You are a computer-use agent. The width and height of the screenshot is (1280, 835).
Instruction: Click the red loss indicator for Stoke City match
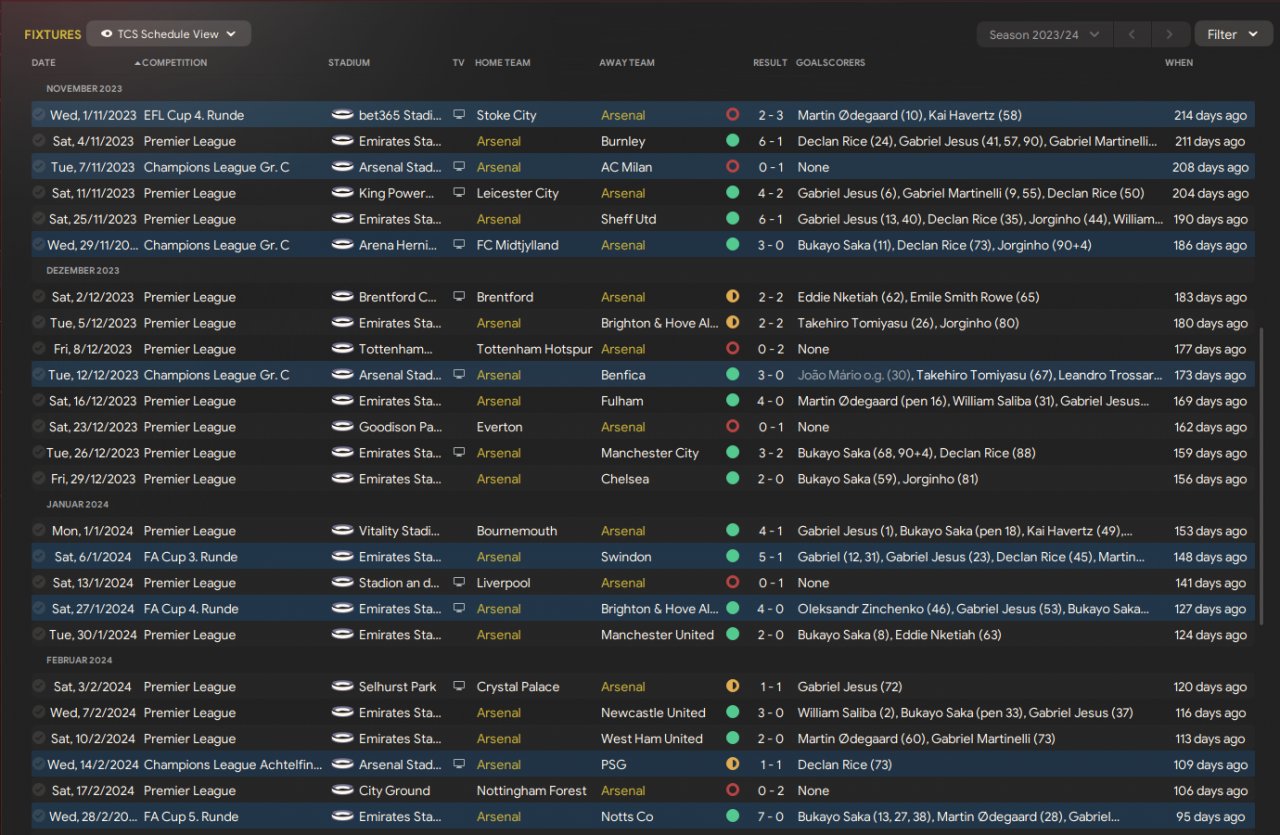coord(733,115)
